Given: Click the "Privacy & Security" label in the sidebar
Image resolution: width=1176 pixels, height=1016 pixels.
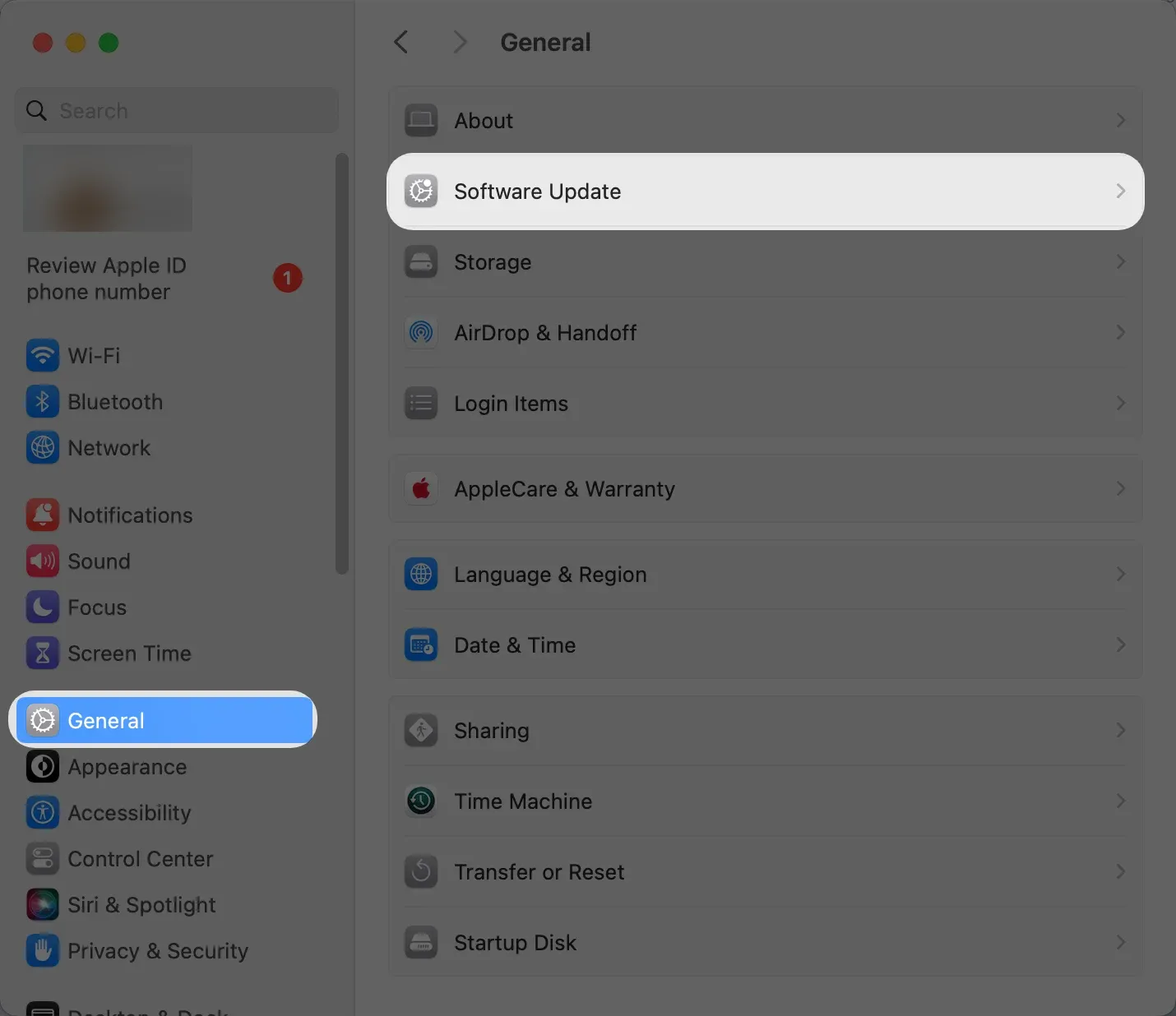Looking at the screenshot, I should [158, 951].
